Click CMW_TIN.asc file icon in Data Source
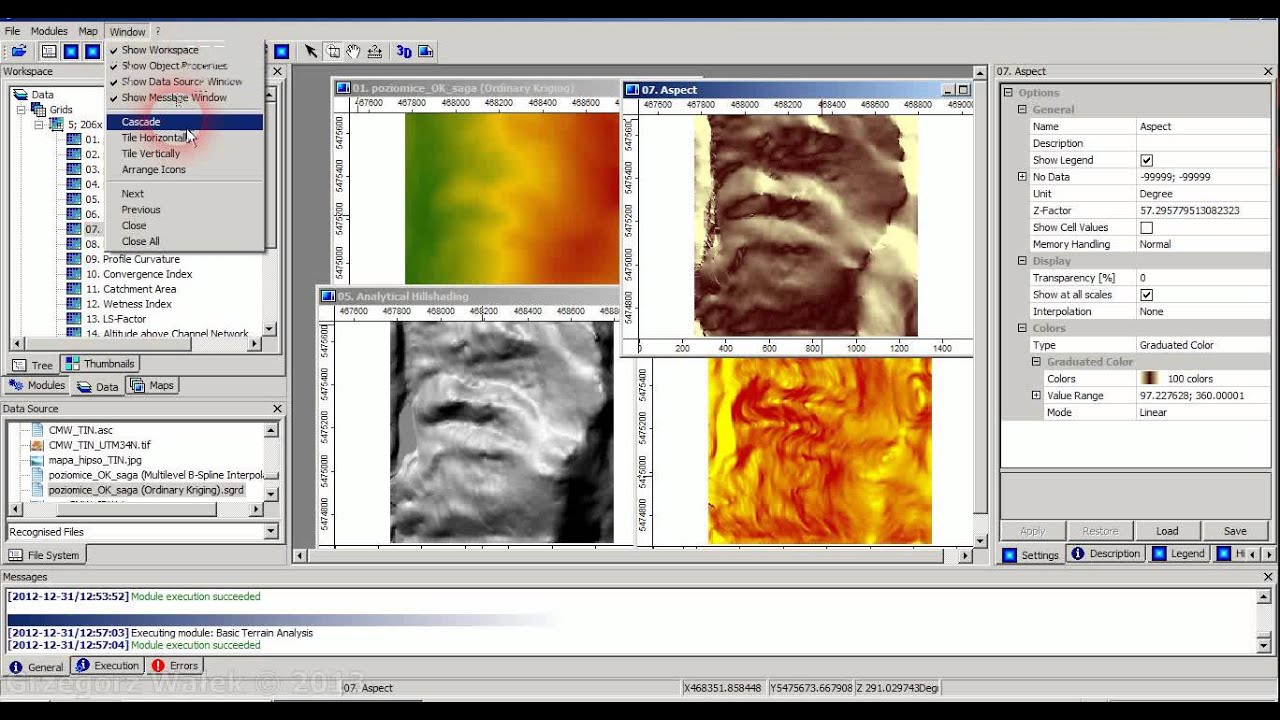This screenshot has height=720, width=1280. [x=37, y=430]
